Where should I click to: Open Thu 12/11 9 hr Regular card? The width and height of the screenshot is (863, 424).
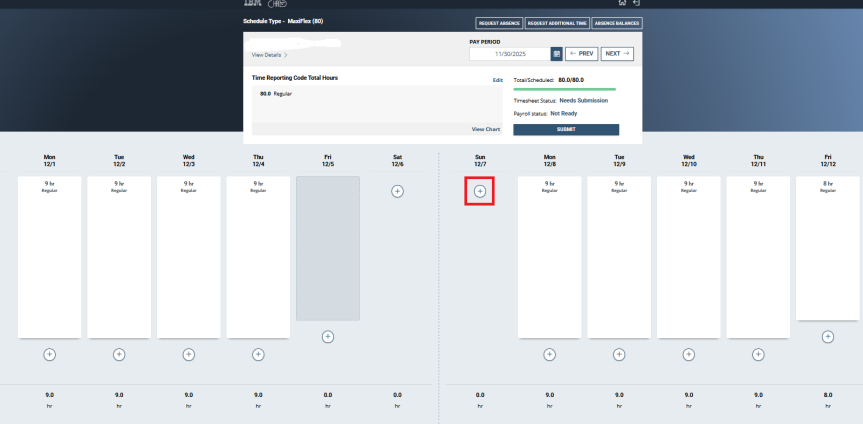tap(758, 257)
